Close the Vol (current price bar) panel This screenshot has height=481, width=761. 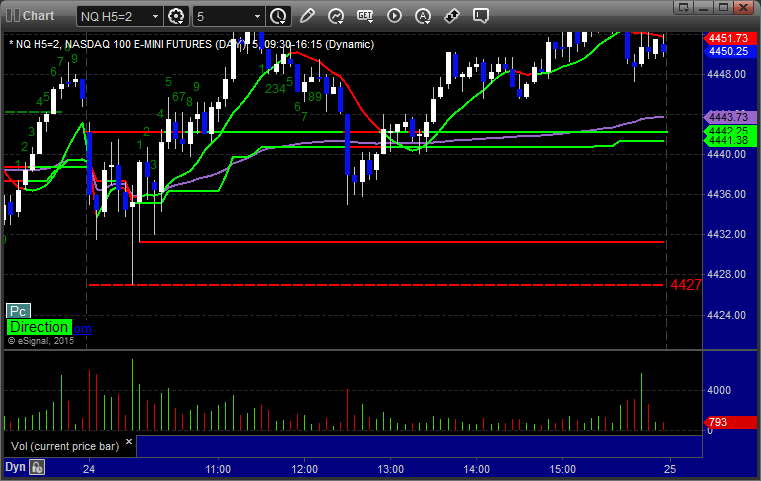[x=129, y=442]
